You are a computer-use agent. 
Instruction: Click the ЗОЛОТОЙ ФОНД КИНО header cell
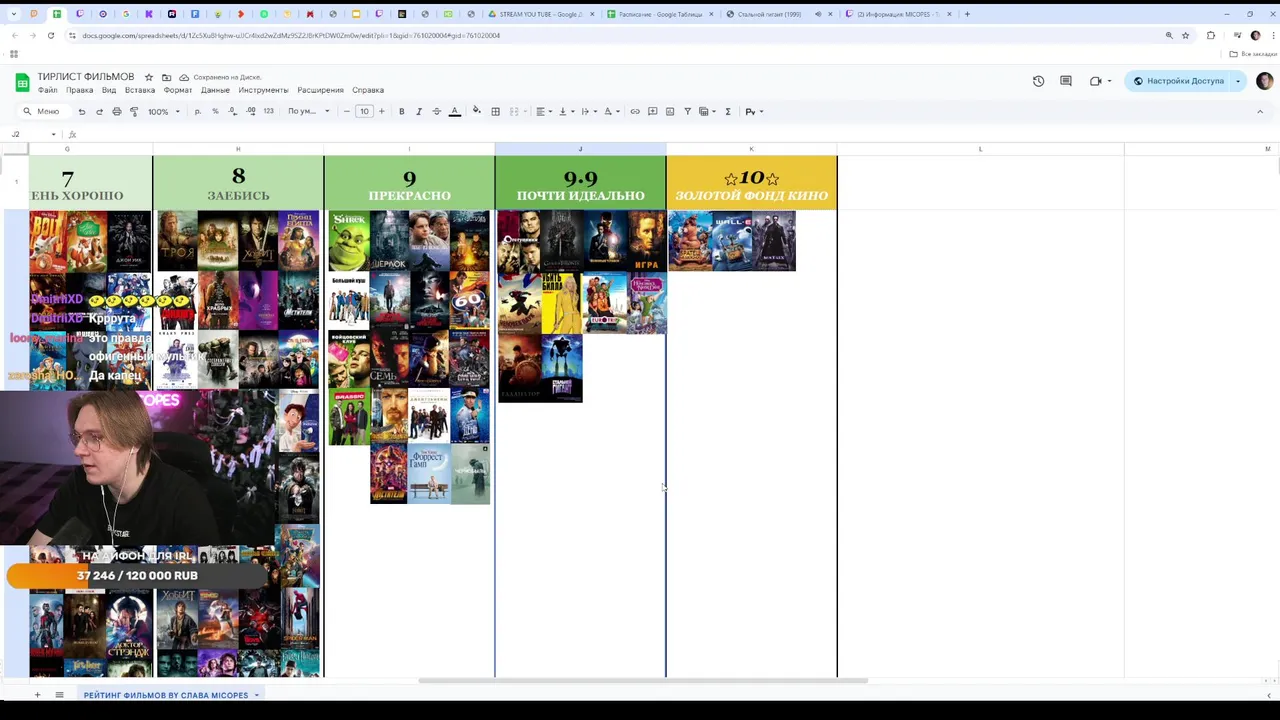(751, 182)
